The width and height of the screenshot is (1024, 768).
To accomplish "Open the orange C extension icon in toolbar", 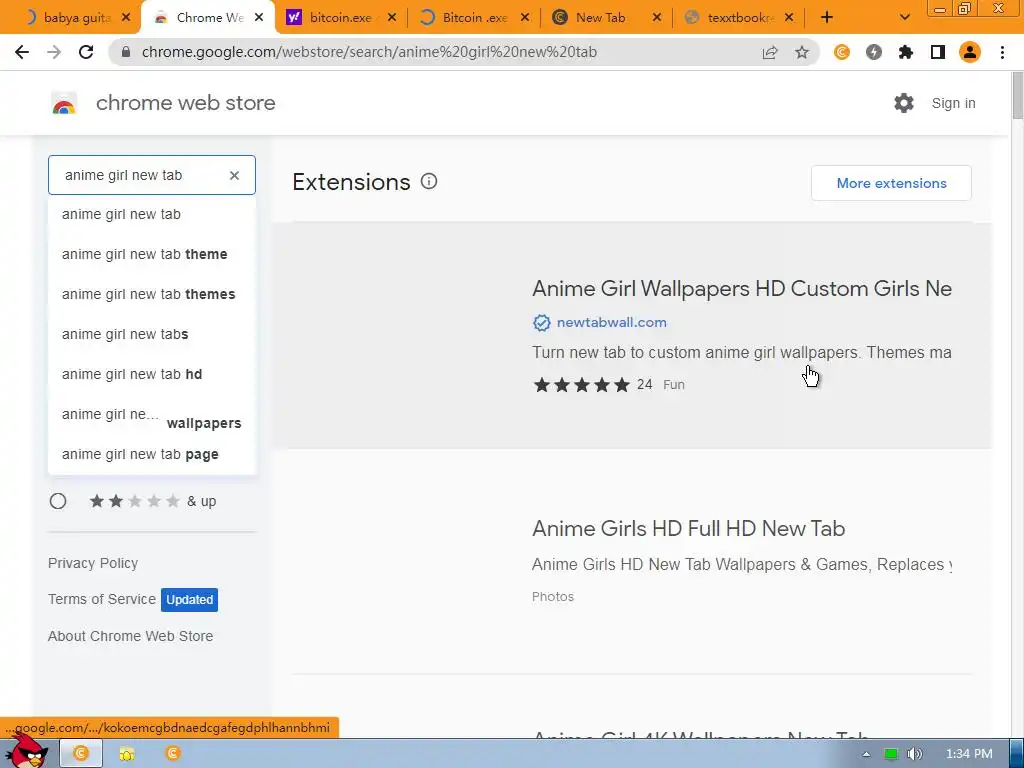I will click(842, 52).
